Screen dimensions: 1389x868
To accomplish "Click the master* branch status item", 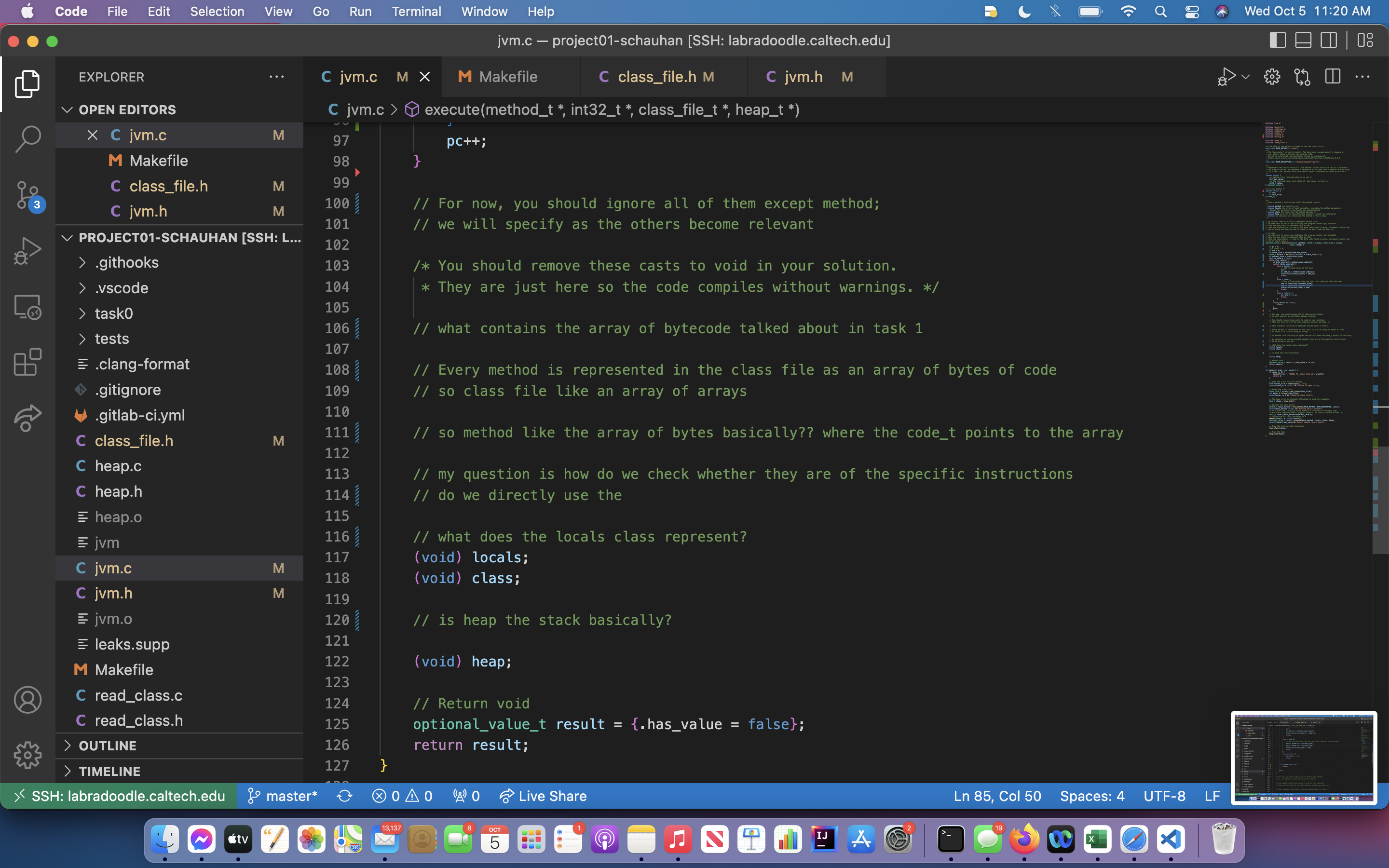I will pyautogui.click(x=283, y=796).
